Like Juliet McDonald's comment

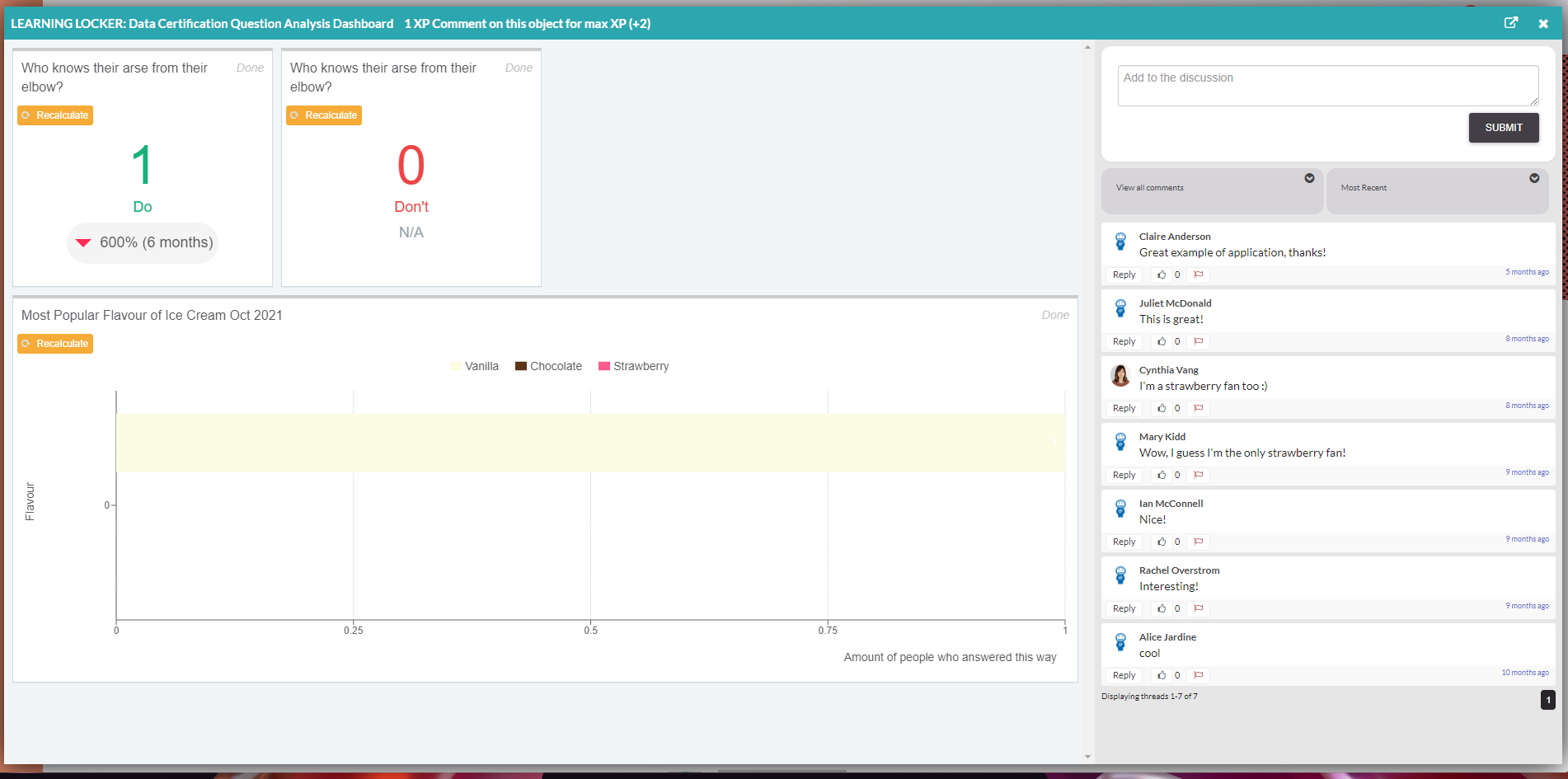(x=1162, y=340)
